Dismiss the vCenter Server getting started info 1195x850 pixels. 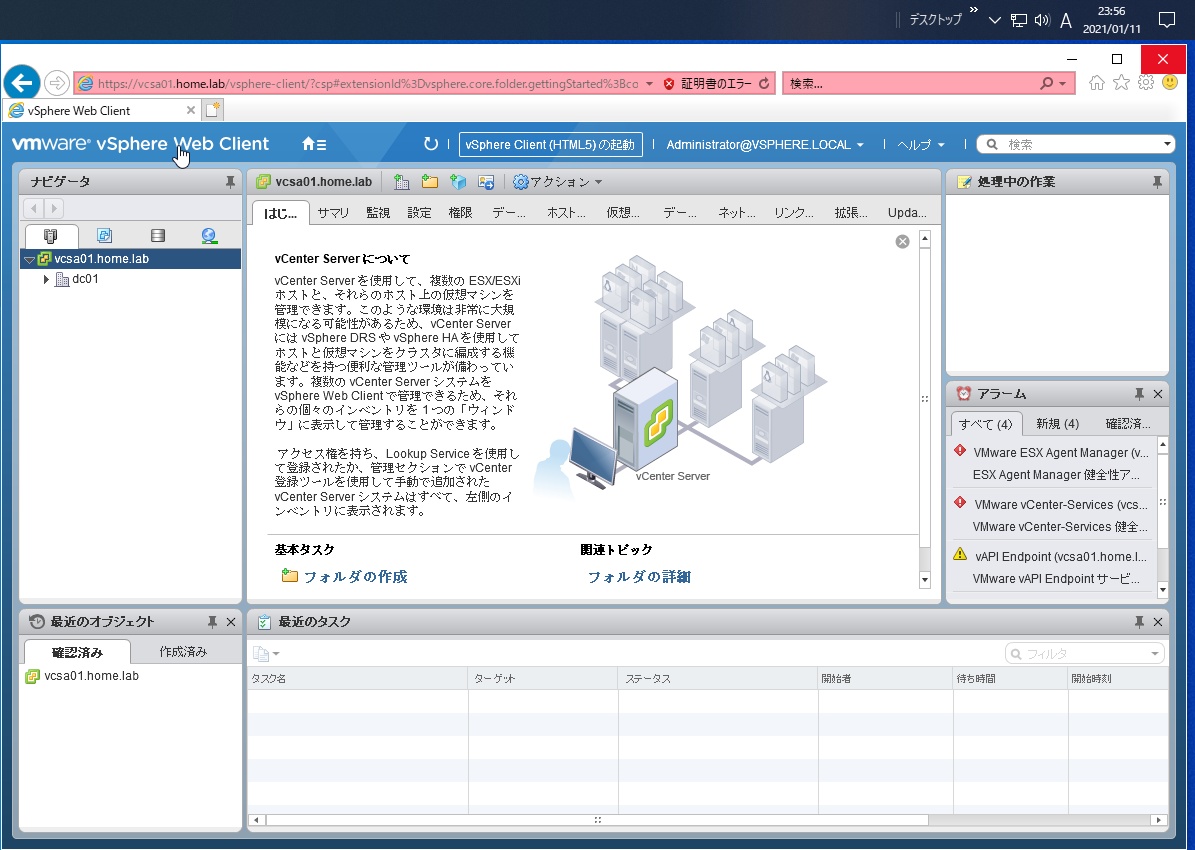[x=902, y=242]
